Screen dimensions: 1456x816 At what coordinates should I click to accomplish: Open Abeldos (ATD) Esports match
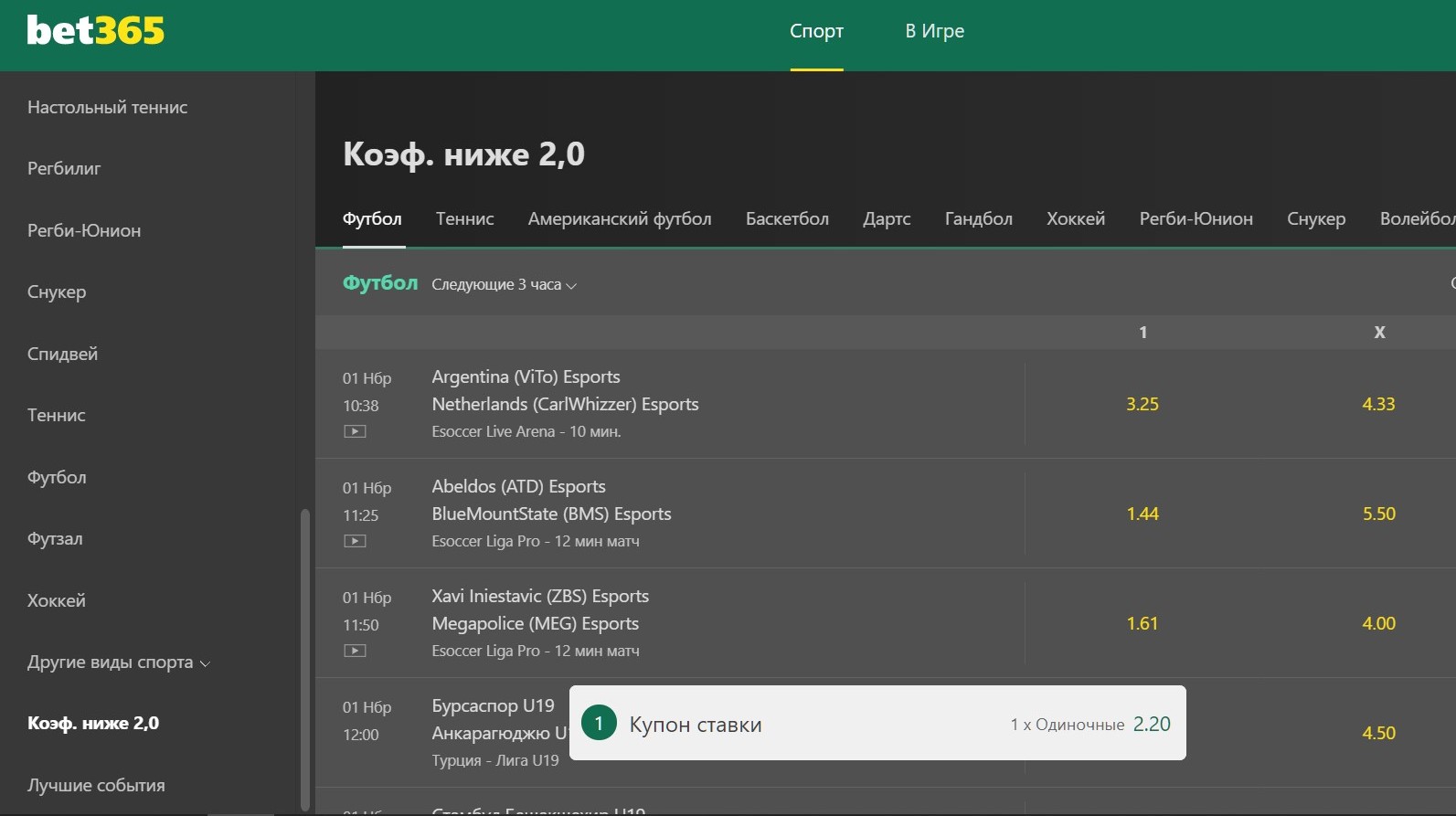[518, 487]
